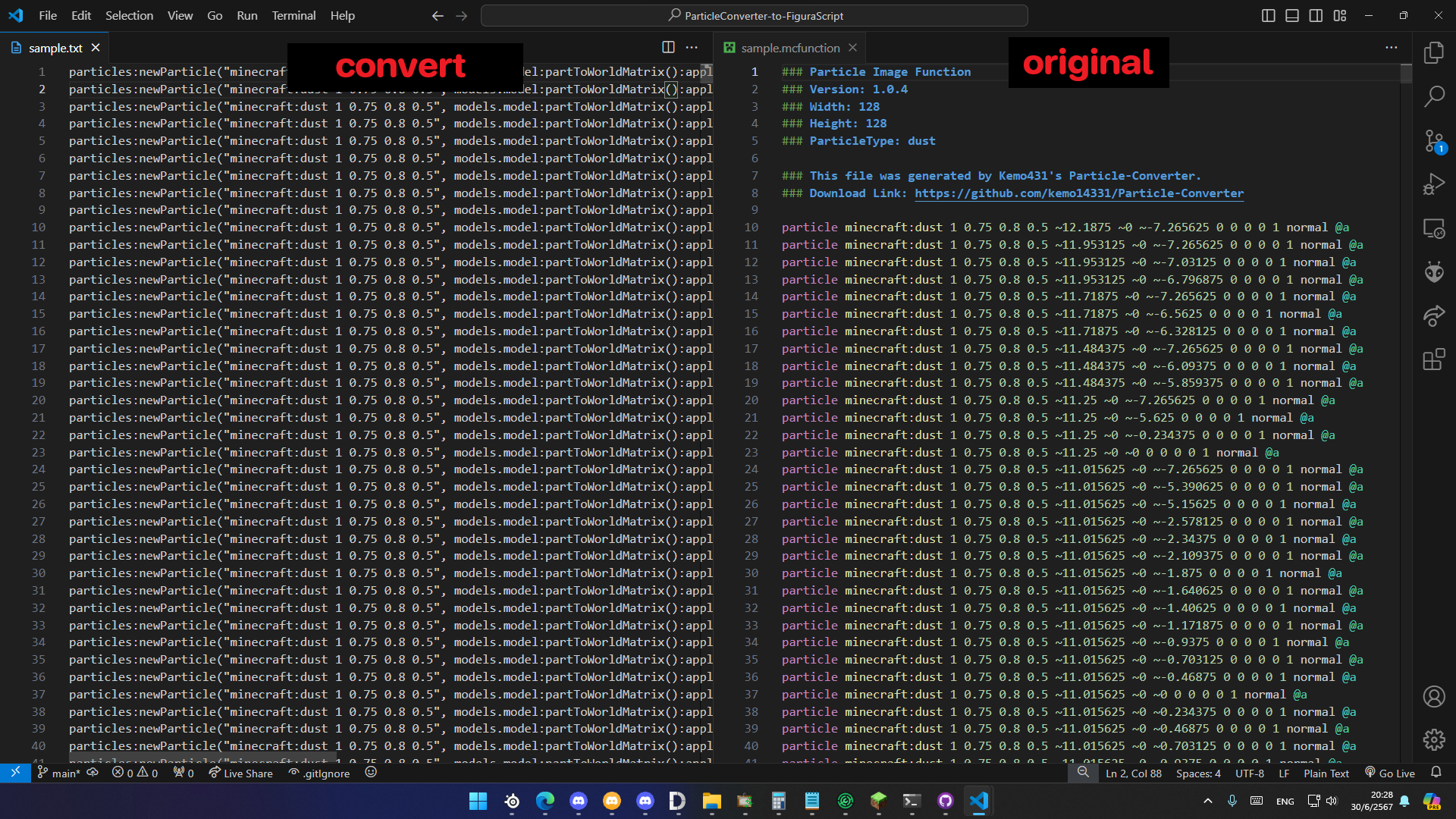Open more actions for sample.mcfunction editor

click(1391, 47)
